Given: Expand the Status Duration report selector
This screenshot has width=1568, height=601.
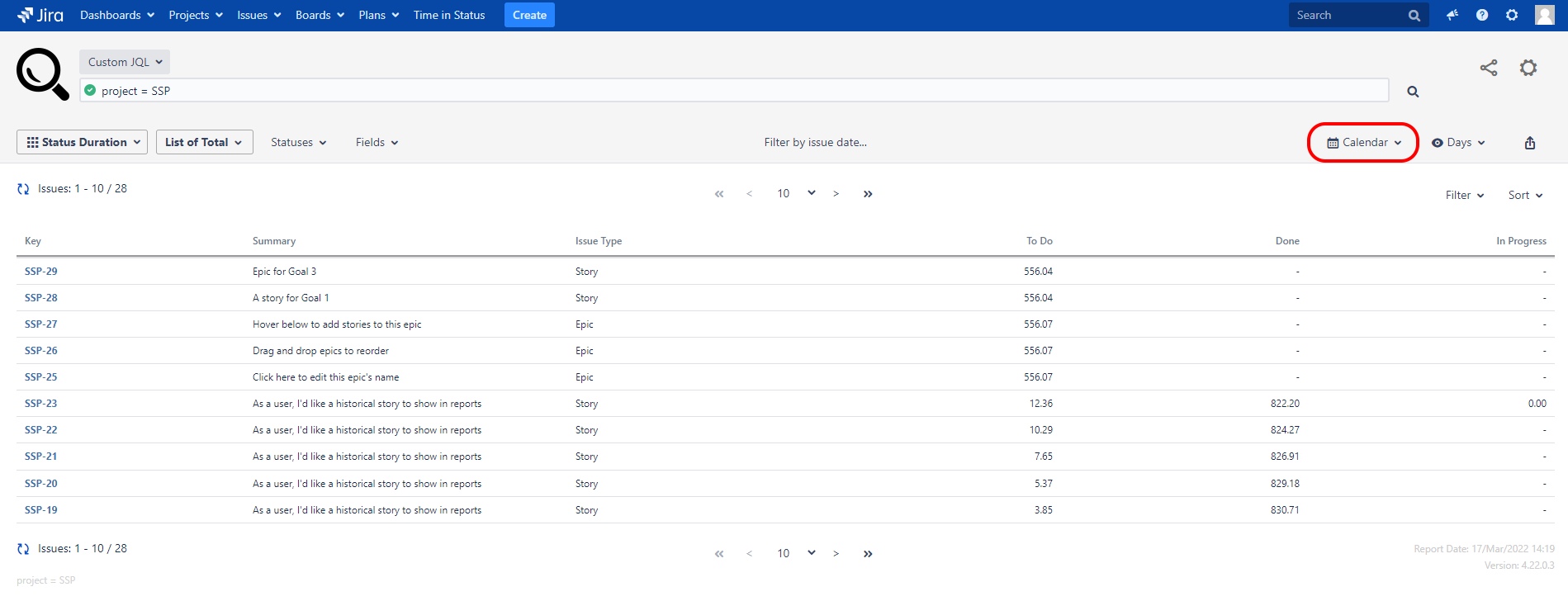Looking at the screenshot, I should [83, 142].
